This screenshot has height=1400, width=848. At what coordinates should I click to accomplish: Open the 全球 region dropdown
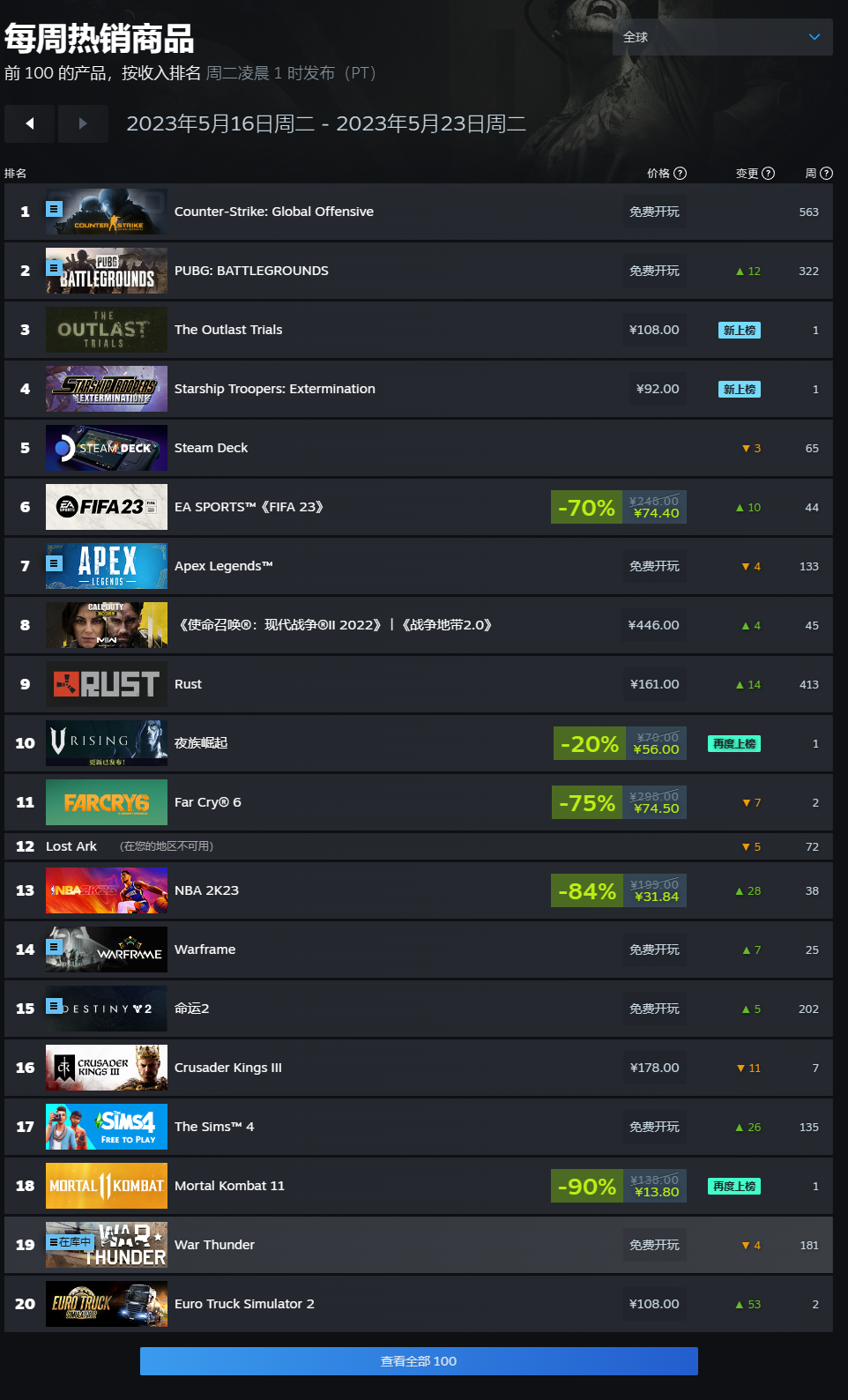pyautogui.click(x=722, y=37)
